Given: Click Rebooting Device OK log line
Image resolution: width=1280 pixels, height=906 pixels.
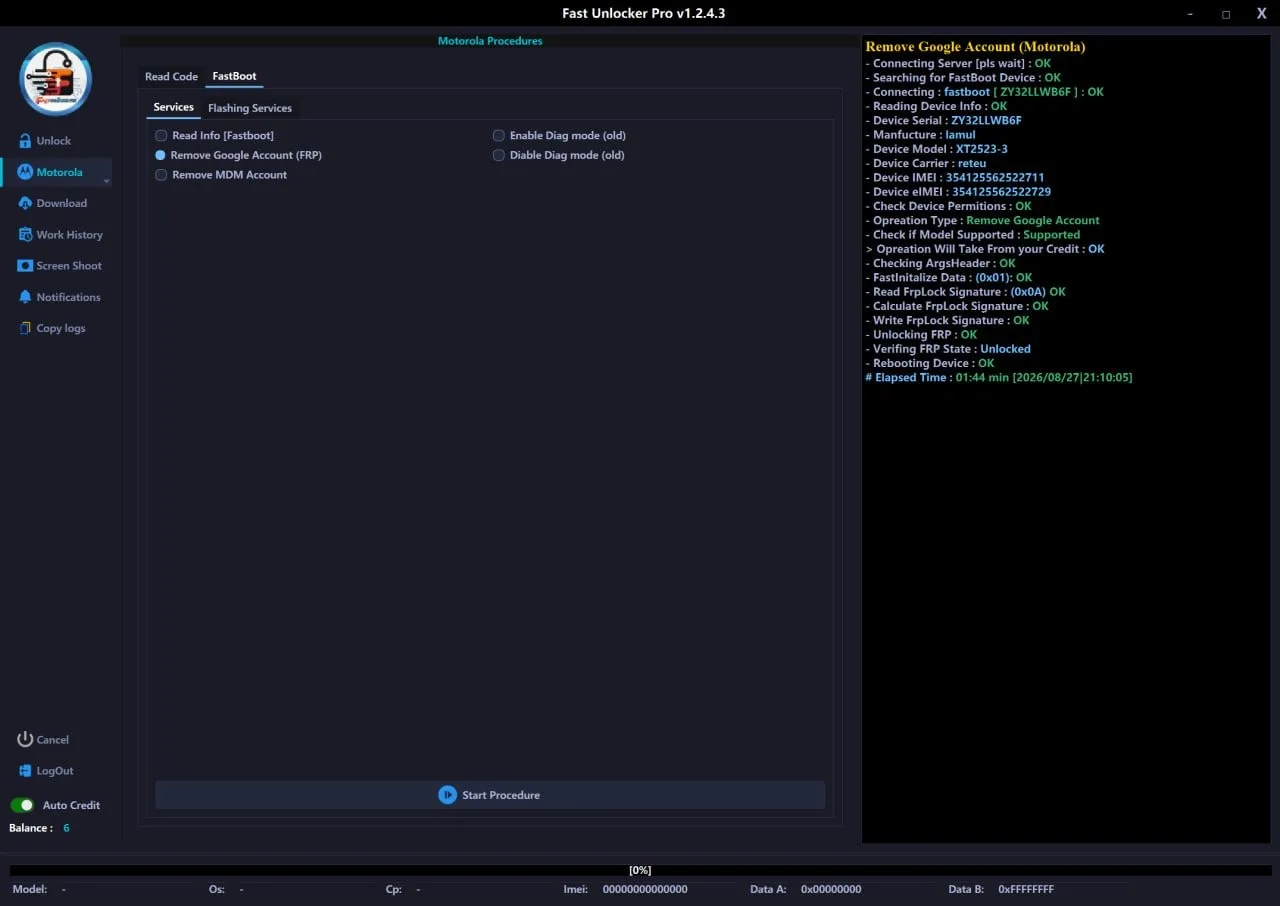Looking at the screenshot, I should pyautogui.click(x=929, y=363).
